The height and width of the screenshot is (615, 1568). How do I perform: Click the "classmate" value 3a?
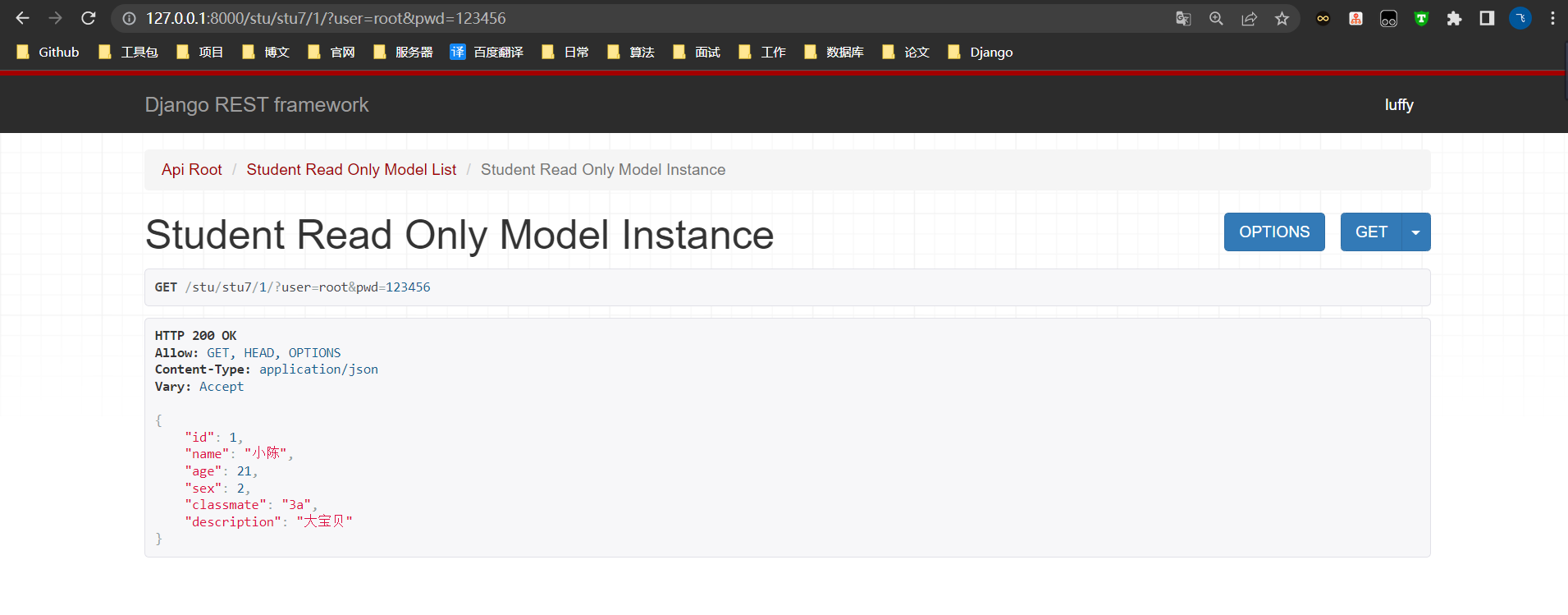point(296,505)
